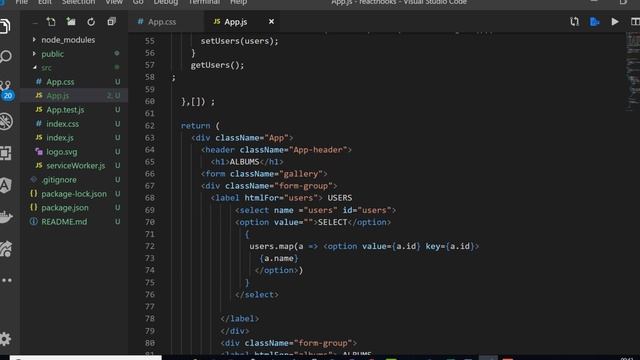Click line number 72 in the gutter
The image size is (640, 360).
(x=150, y=246)
